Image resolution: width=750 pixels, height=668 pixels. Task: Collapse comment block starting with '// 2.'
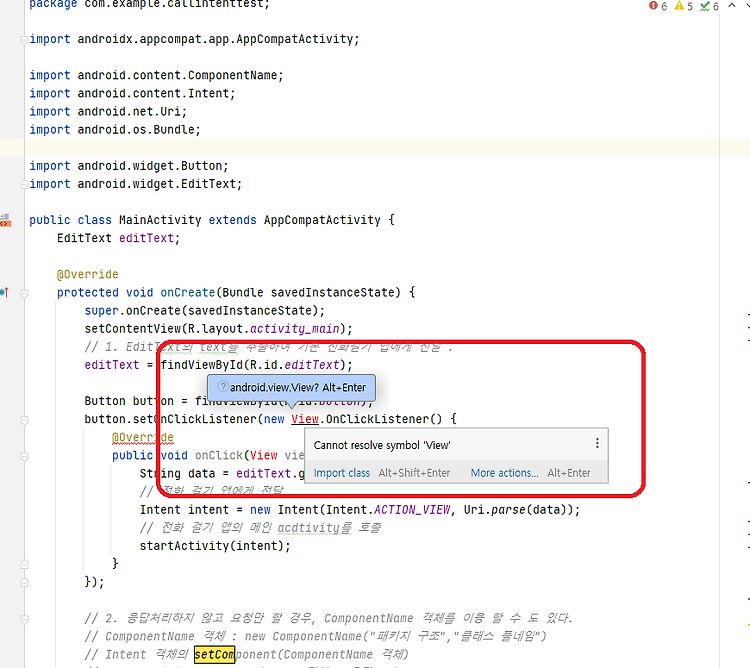[x=24, y=619]
